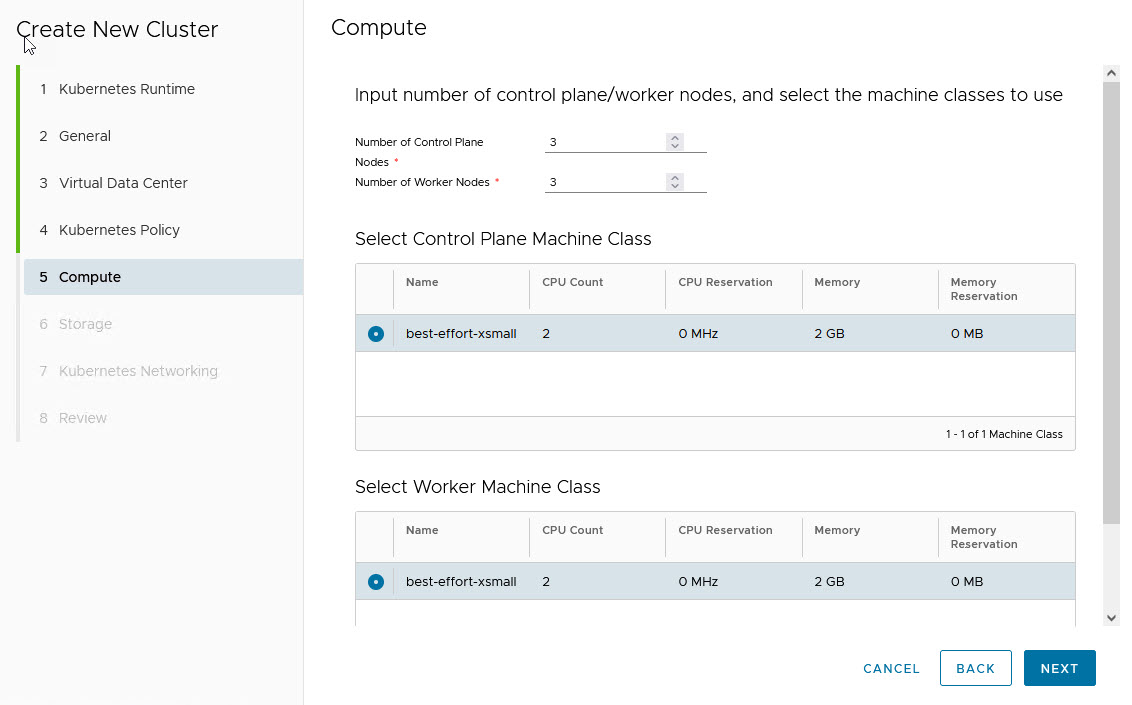Click the BACK button

975,669
